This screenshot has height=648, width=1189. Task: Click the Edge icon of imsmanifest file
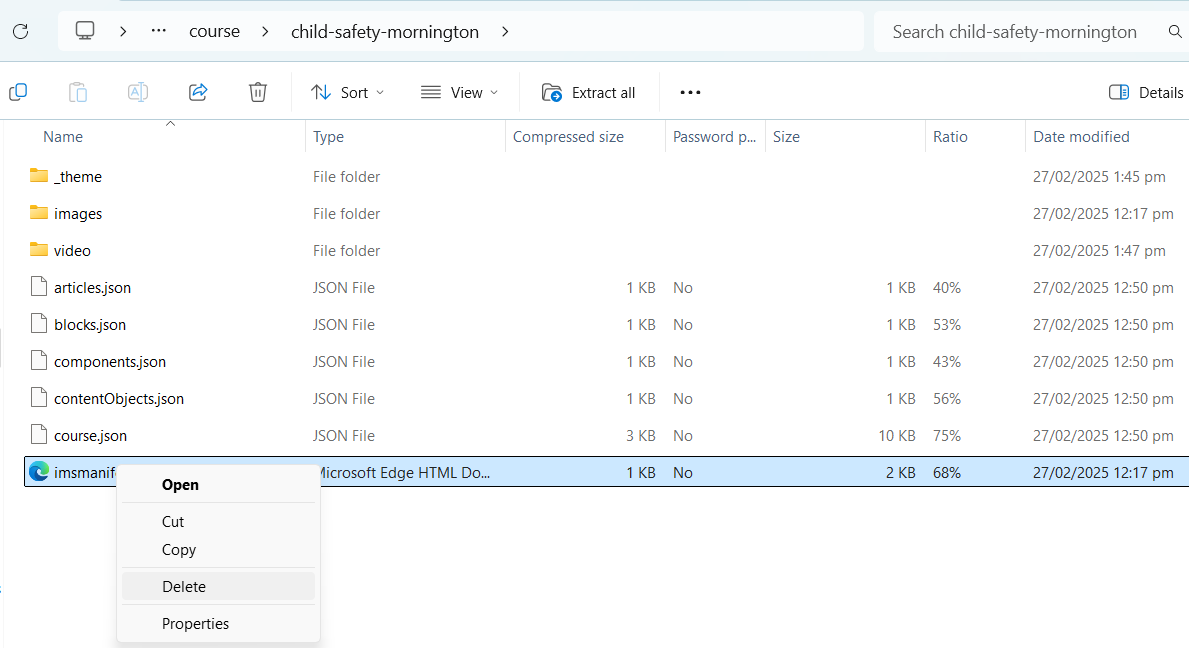(x=39, y=472)
